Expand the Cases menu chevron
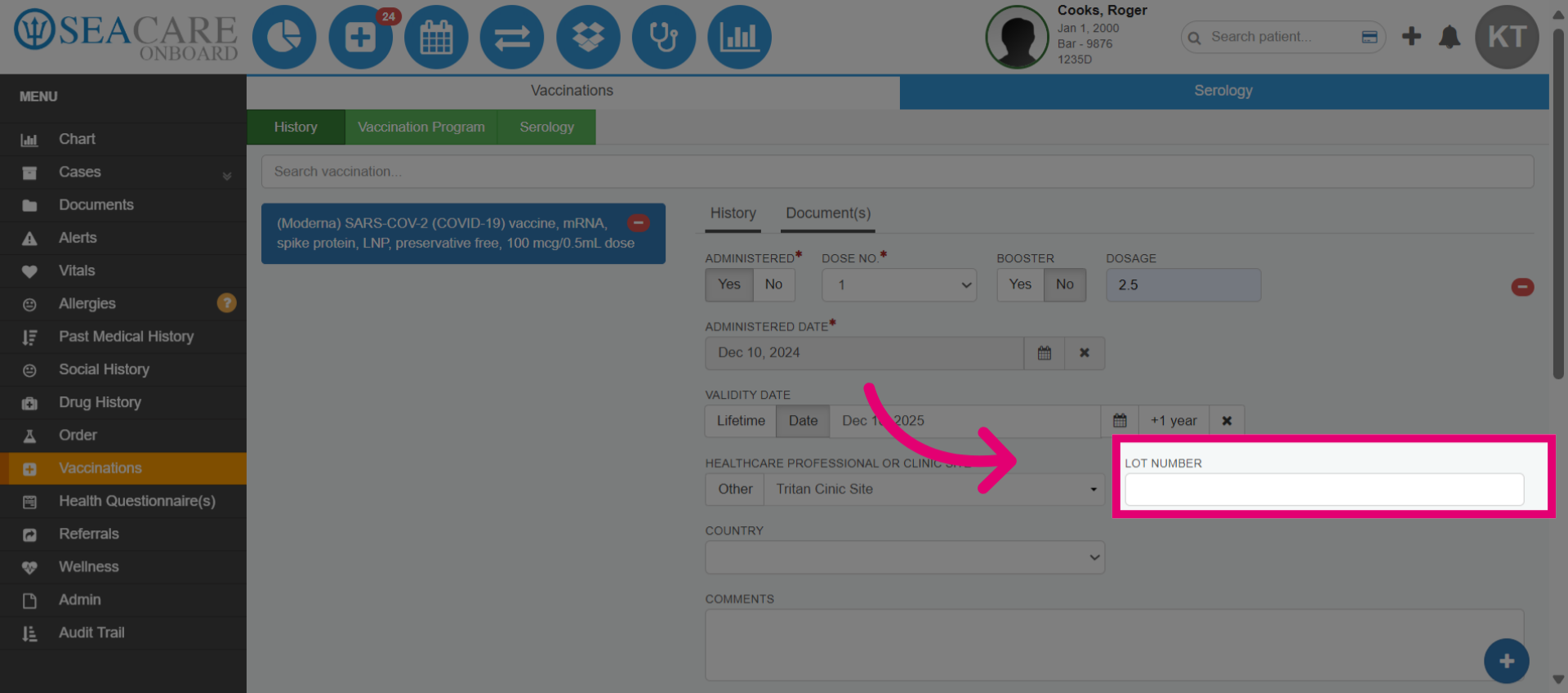Screen dimensions: 1568x693 click(227, 175)
